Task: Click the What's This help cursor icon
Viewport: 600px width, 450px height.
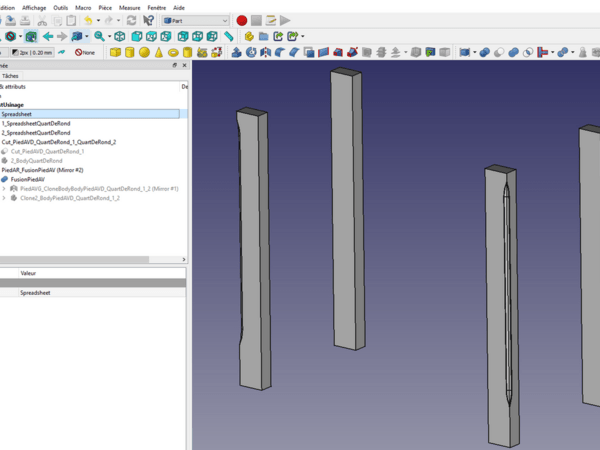Action: pyautogui.click(x=149, y=20)
